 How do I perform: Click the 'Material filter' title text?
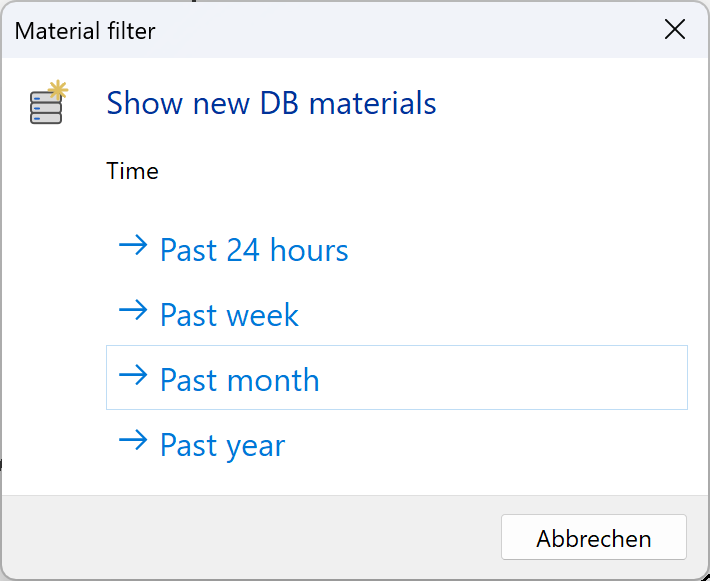click(x=85, y=31)
